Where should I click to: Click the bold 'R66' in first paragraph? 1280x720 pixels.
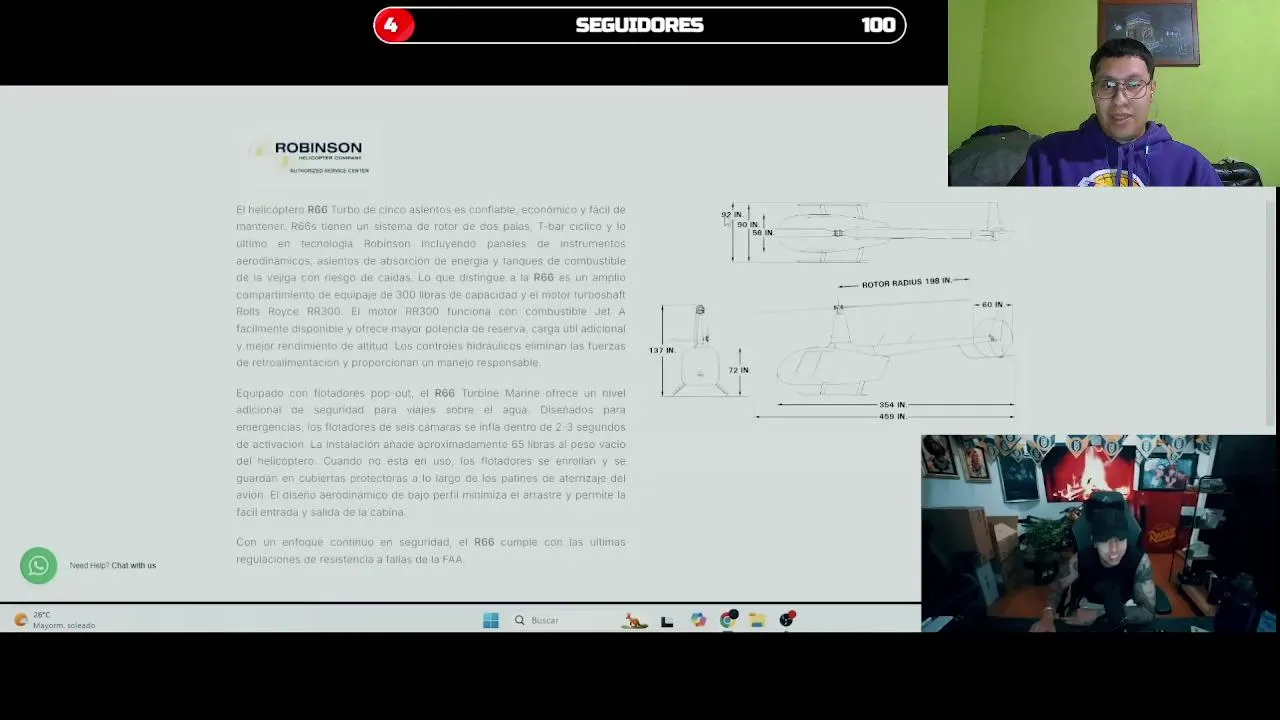point(317,210)
